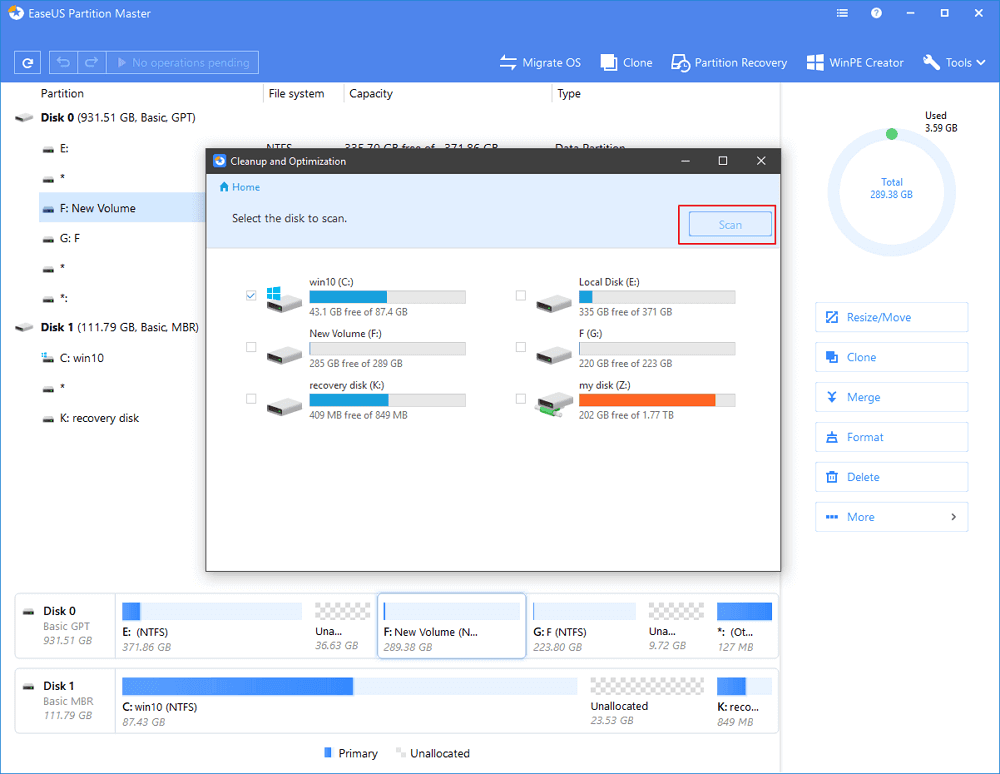Image resolution: width=1000 pixels, height=774 pixels.
Task: Click the F (G:) drive icon
Action: tap(554, 354)
